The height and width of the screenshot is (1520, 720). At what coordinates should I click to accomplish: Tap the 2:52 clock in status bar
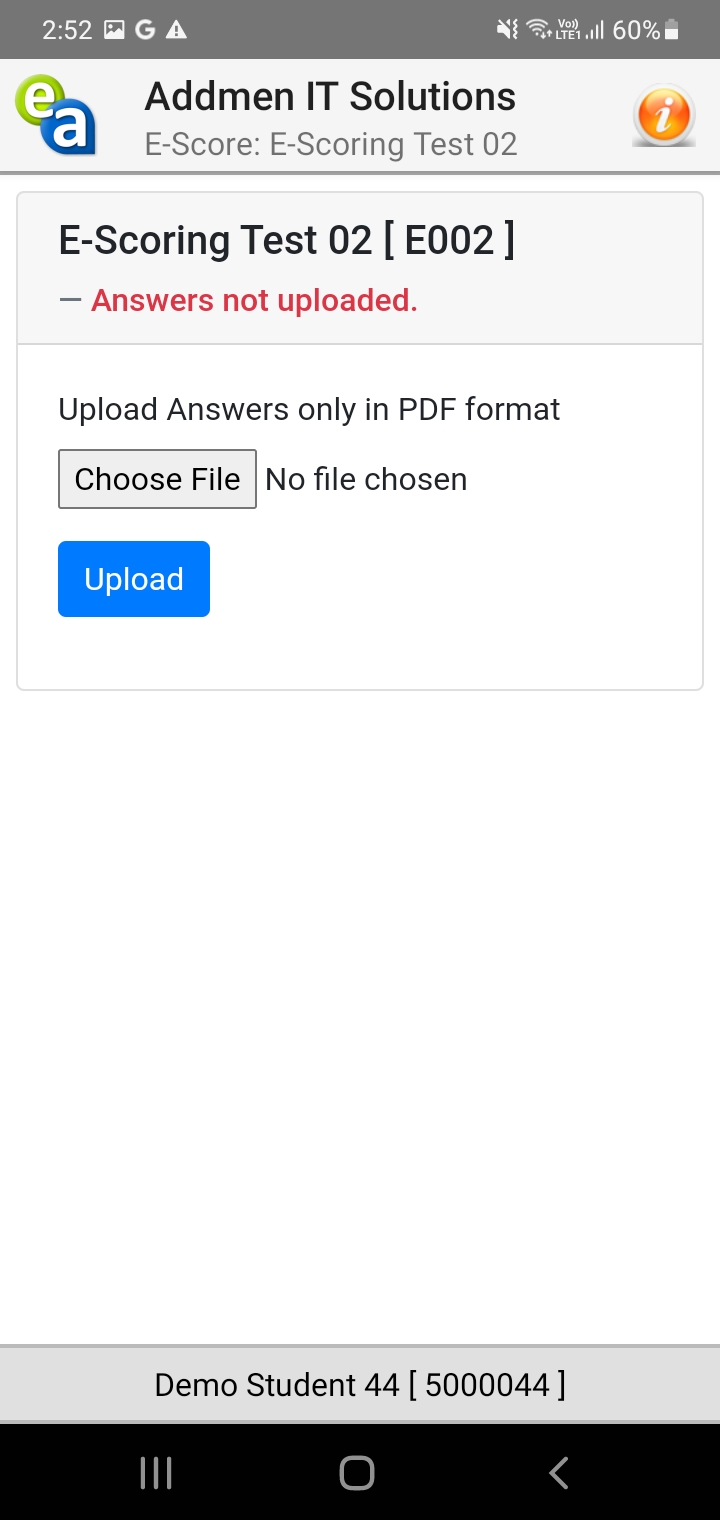67,30
